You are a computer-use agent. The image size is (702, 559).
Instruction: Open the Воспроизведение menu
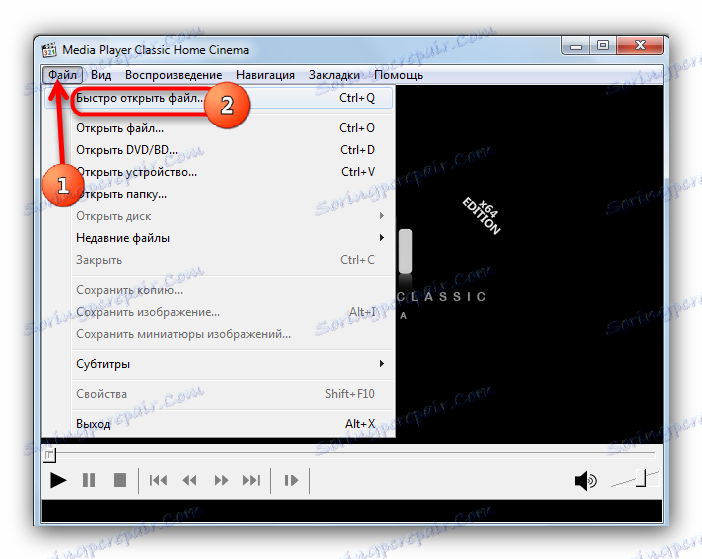coord(173,75)
